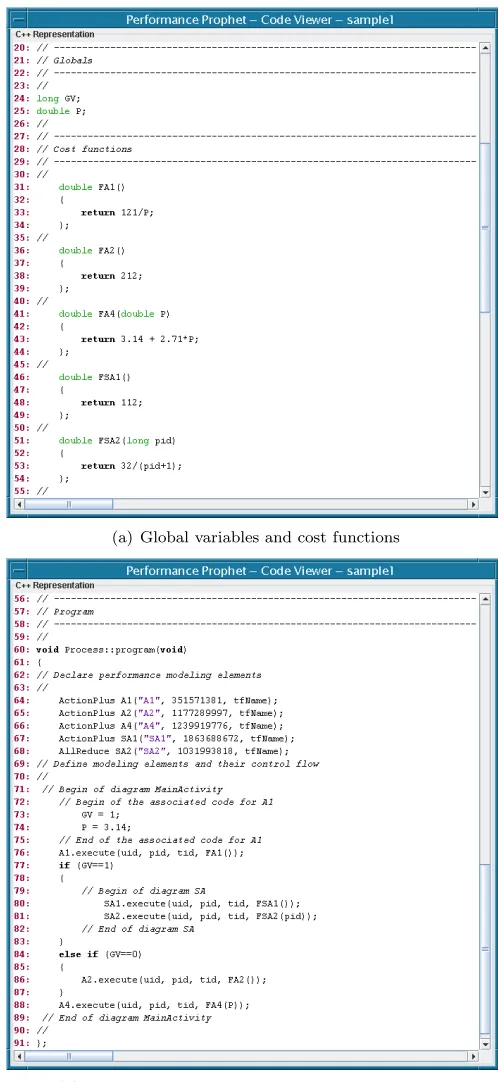Click 'double FA1()' on line 31
This screenshot has height=1082, width=498.
(x=92, y=187)
